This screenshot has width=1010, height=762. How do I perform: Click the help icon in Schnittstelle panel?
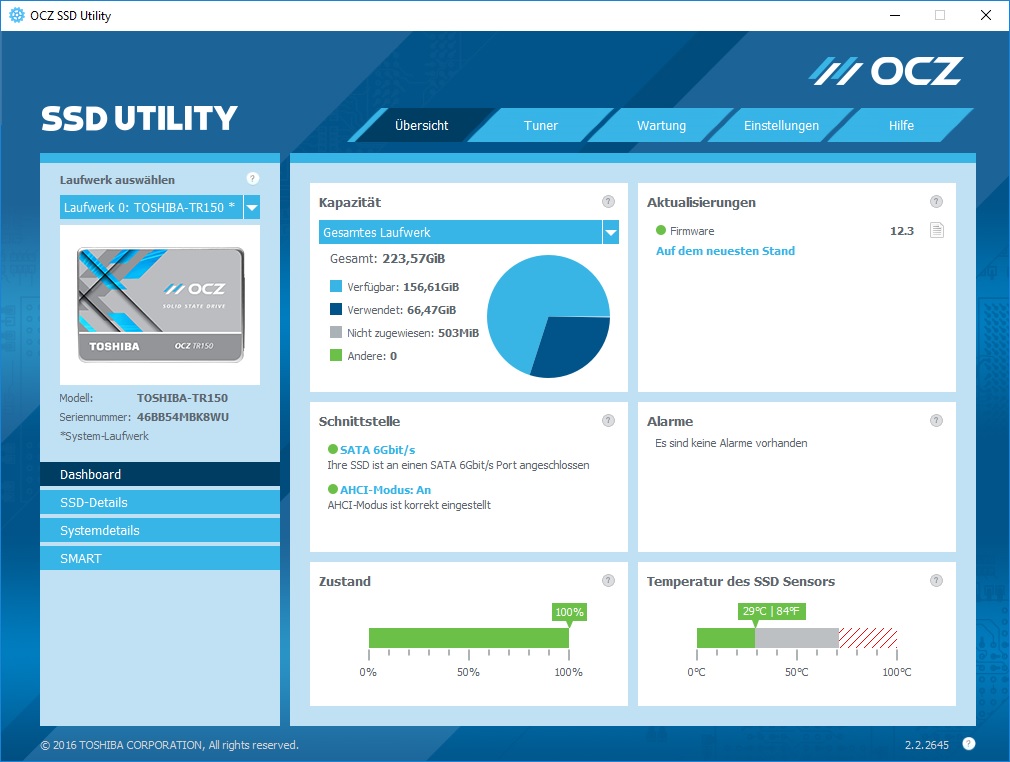click(608, 421)
